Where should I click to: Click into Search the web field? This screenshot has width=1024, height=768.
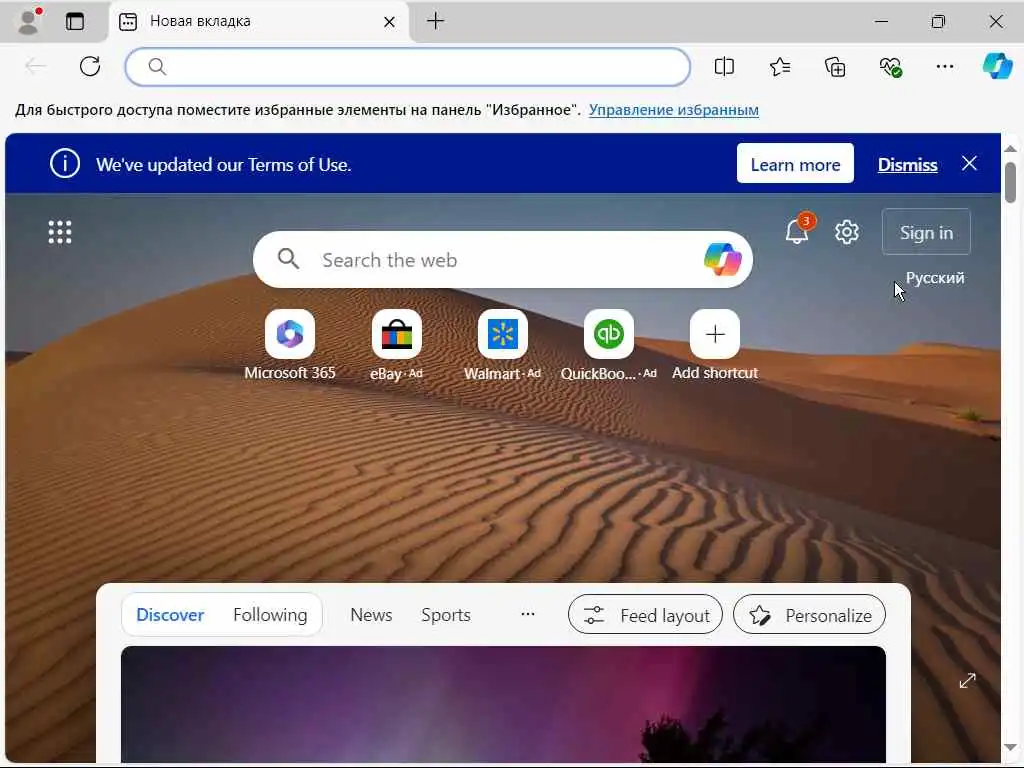tap(502, 260)
